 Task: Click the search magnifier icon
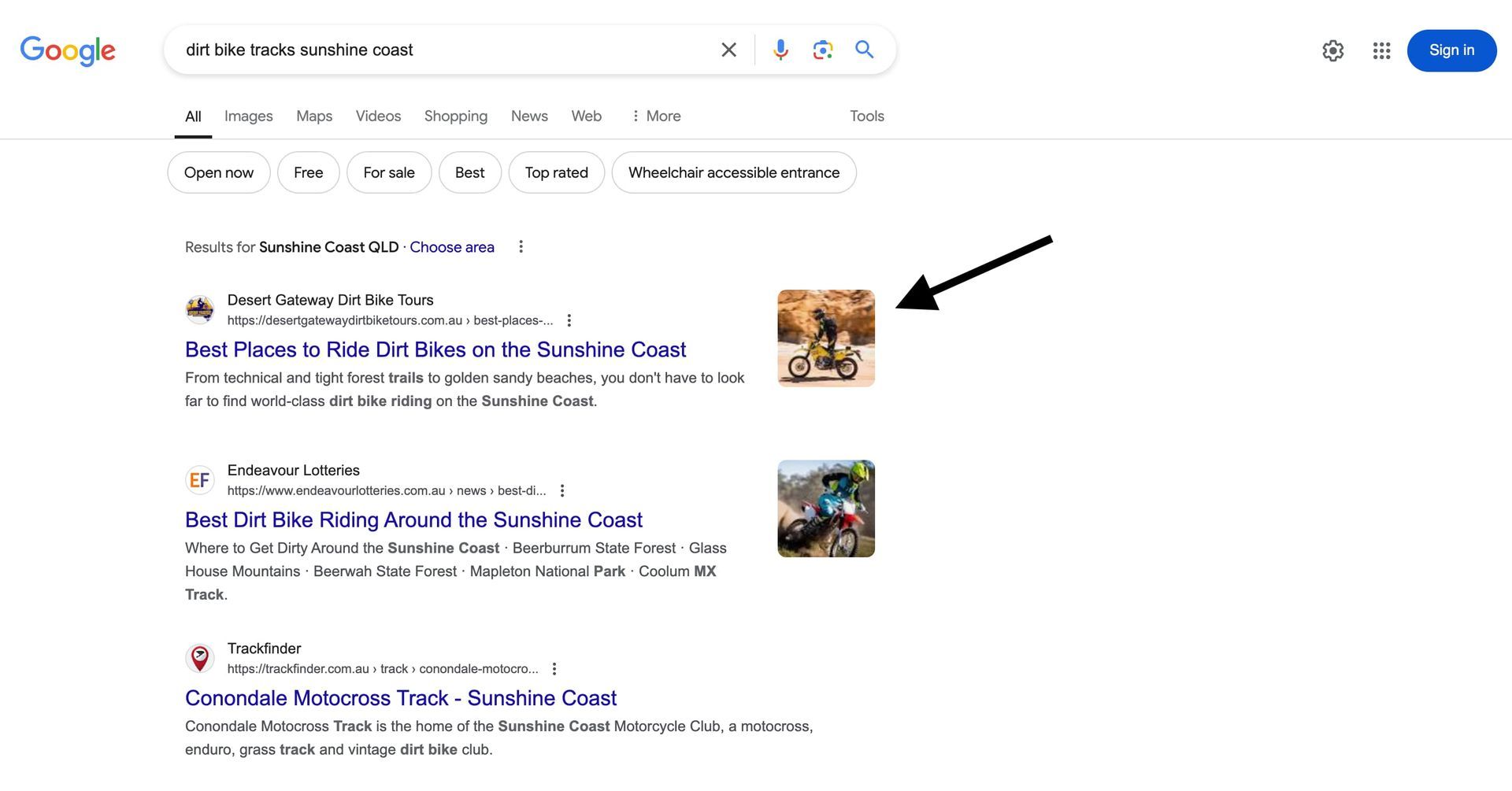(864, 50)
